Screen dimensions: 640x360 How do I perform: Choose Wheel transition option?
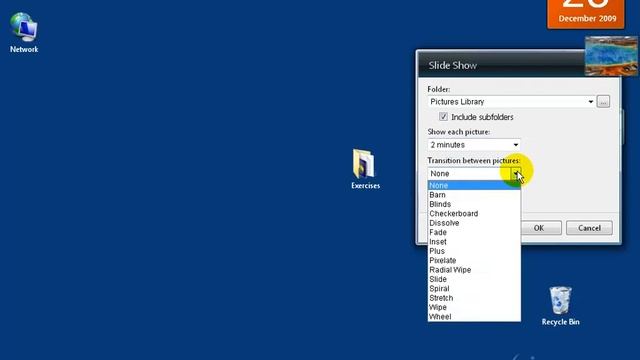pyautogui.click(x=474, y=317)
